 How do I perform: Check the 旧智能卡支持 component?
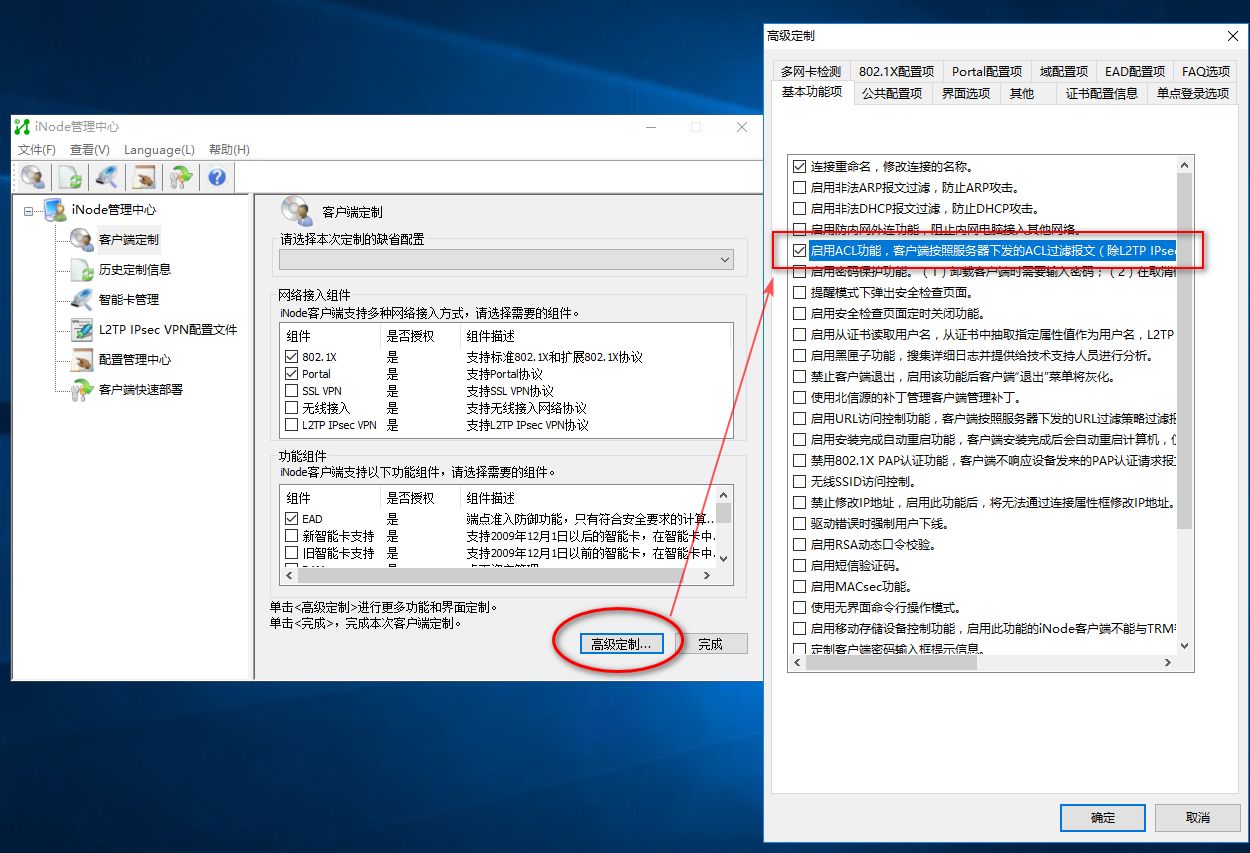pos(291,553)
